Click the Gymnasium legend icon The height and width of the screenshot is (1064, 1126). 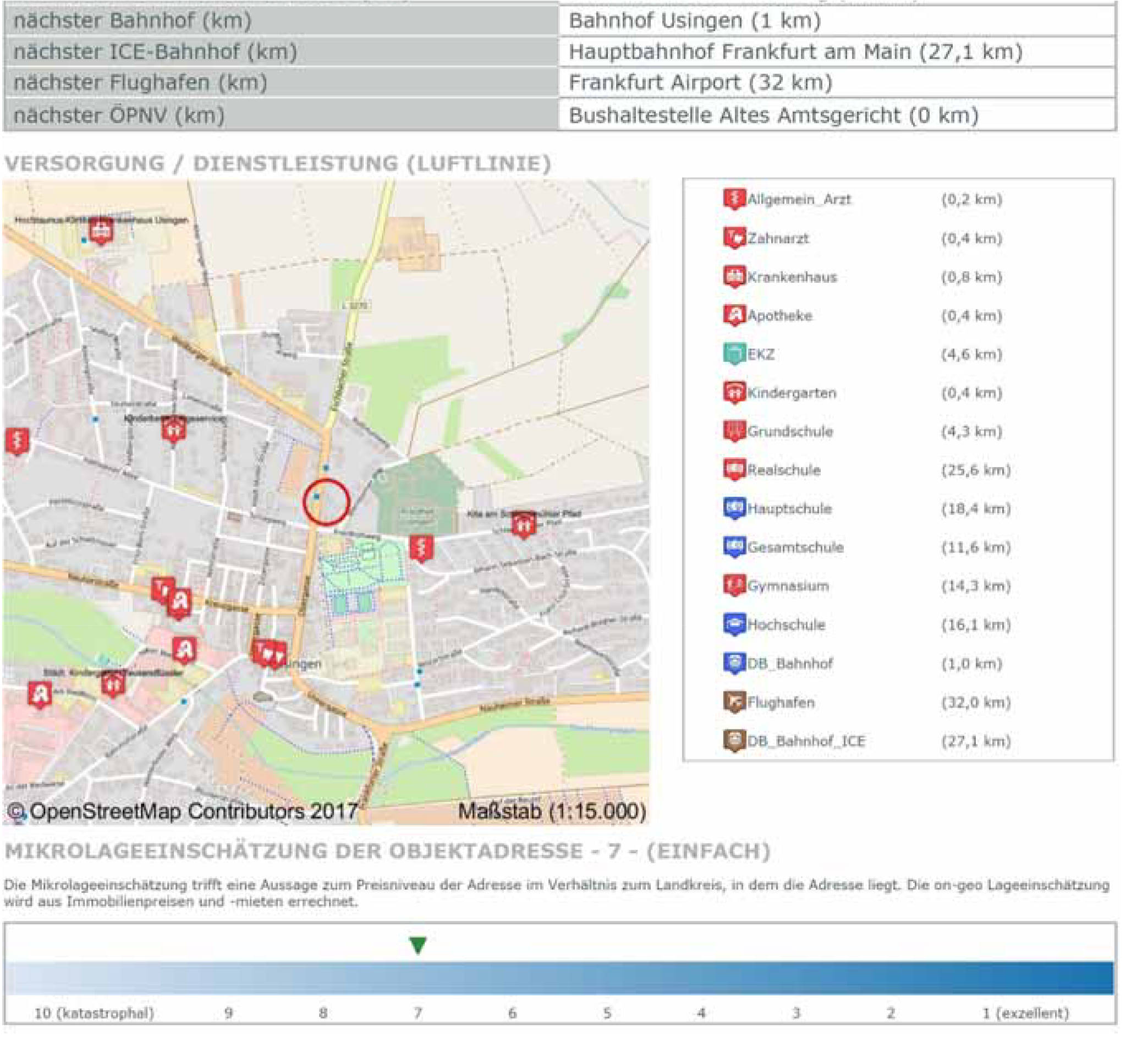[734, 585]
